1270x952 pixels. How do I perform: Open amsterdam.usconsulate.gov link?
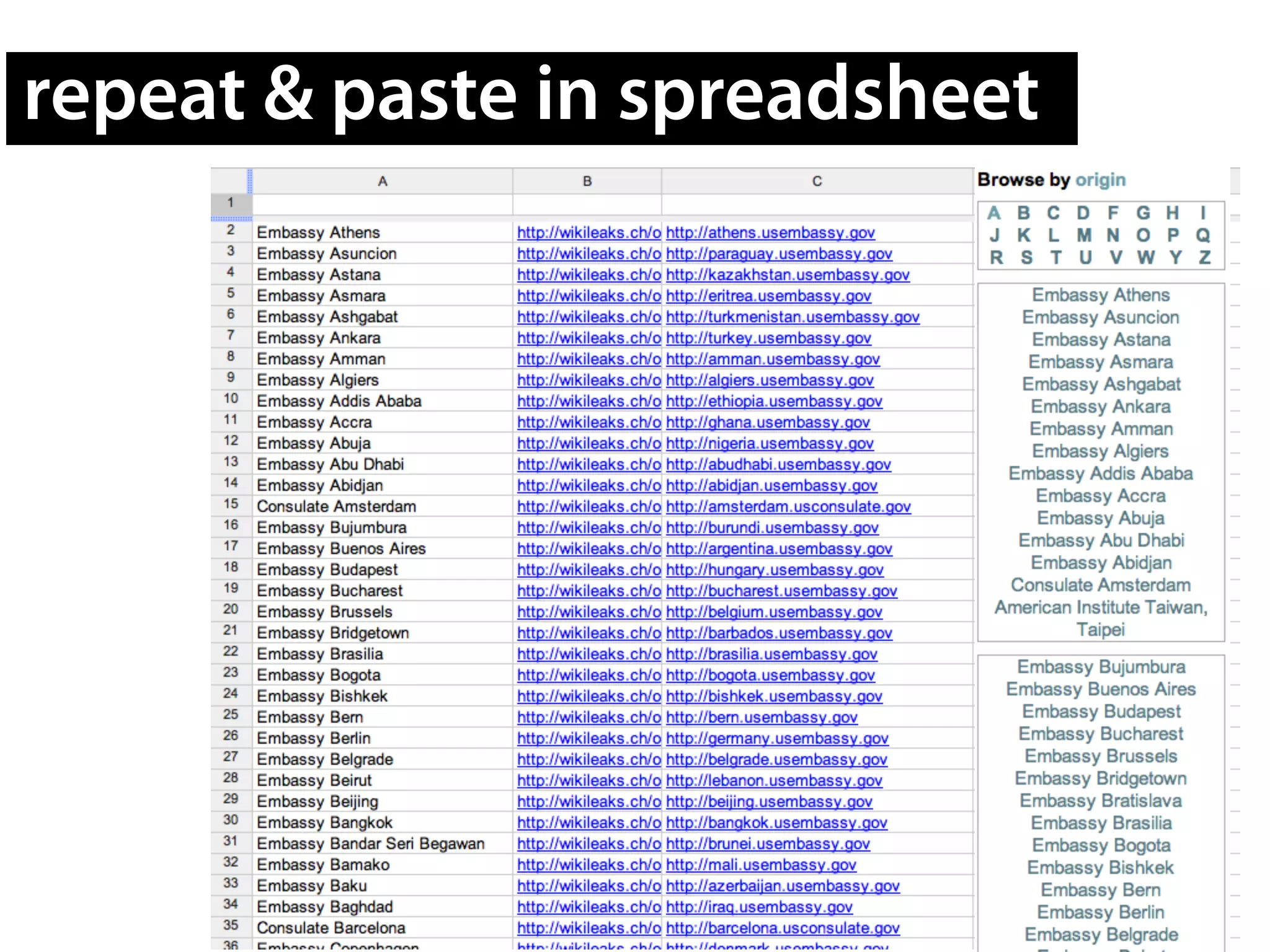[x=788, y=506]
